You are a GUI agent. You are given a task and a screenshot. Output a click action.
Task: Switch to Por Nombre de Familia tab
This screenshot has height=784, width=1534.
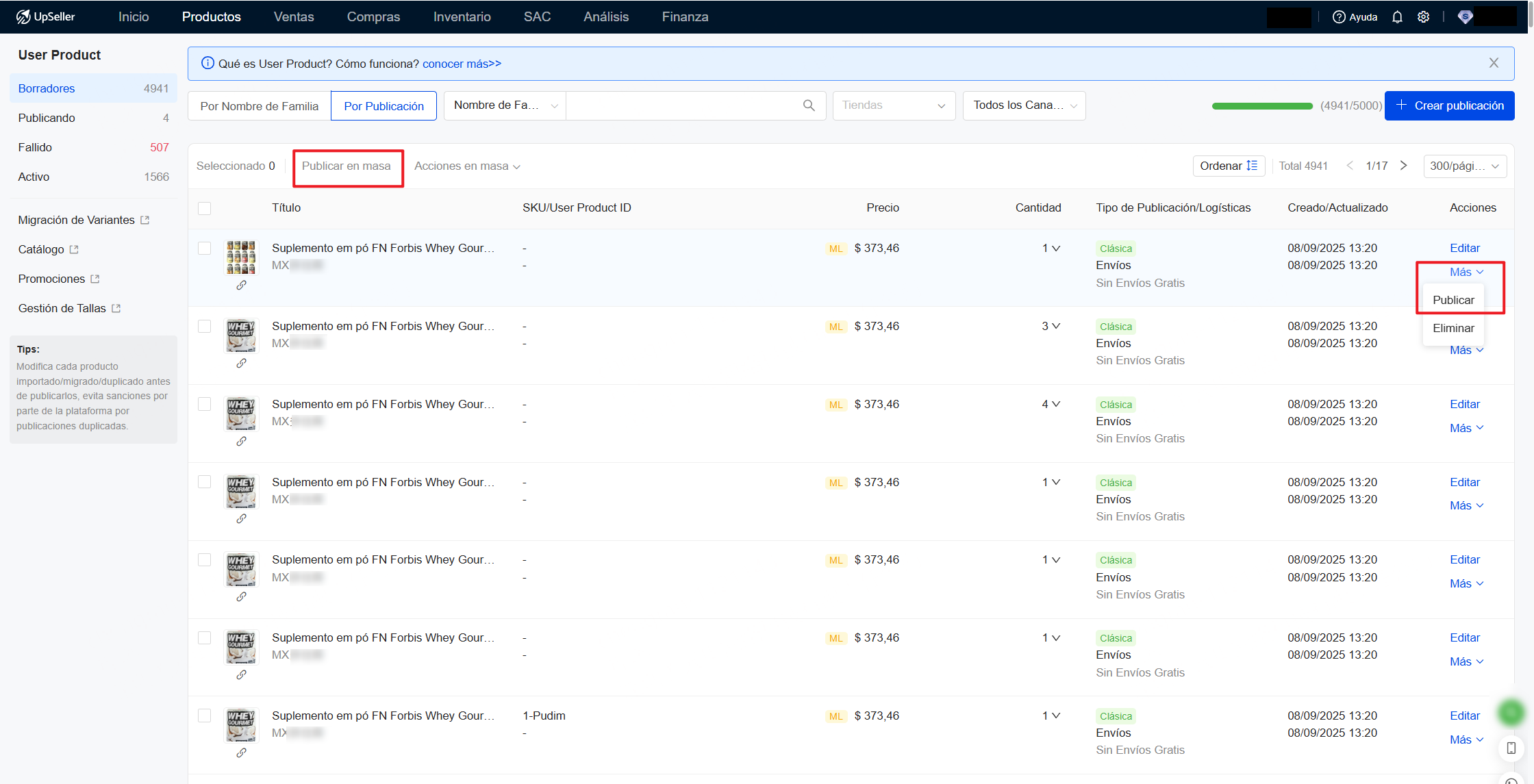point(260,106)
